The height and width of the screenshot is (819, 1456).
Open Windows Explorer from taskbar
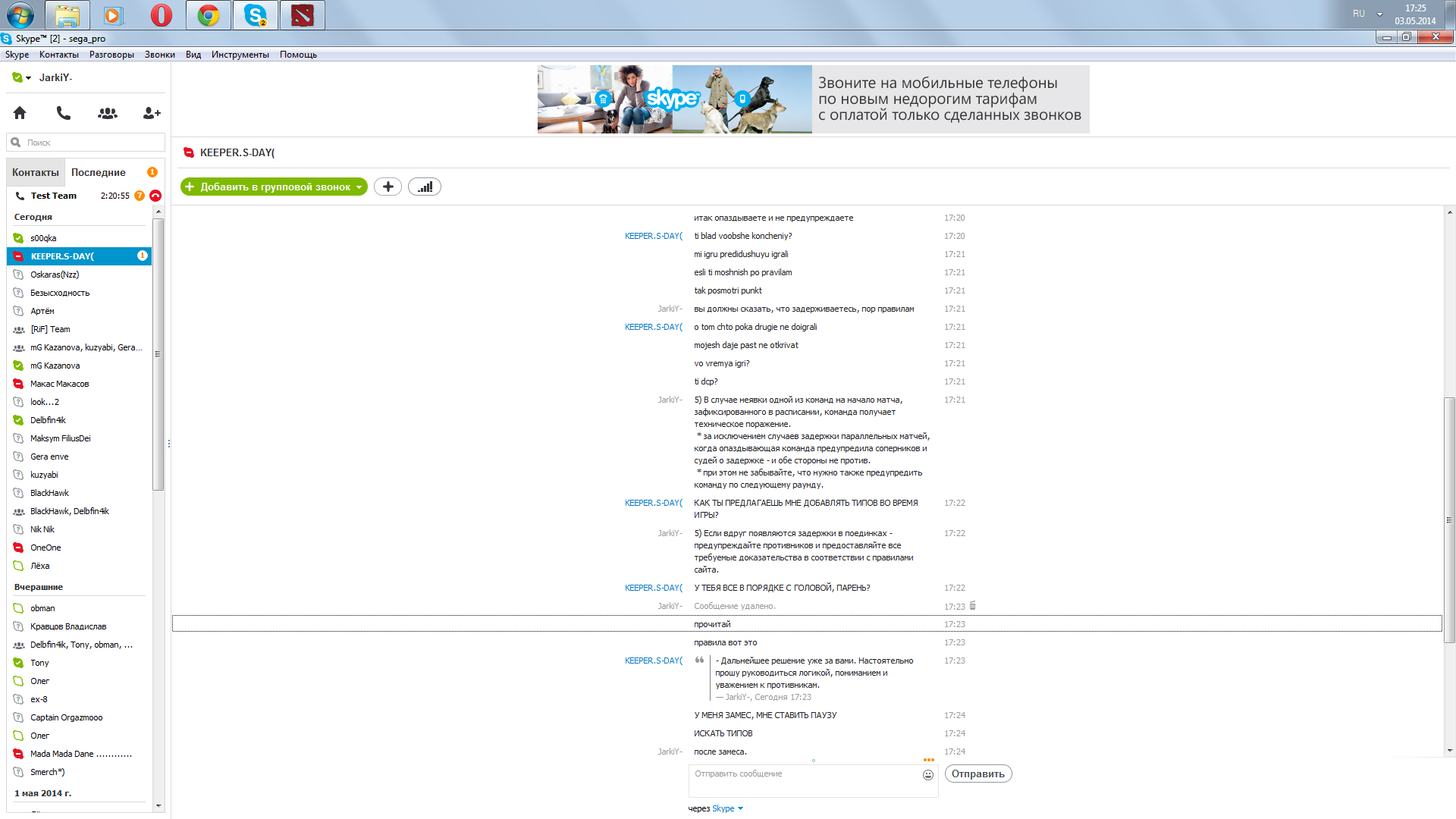(x=67, y=14)
